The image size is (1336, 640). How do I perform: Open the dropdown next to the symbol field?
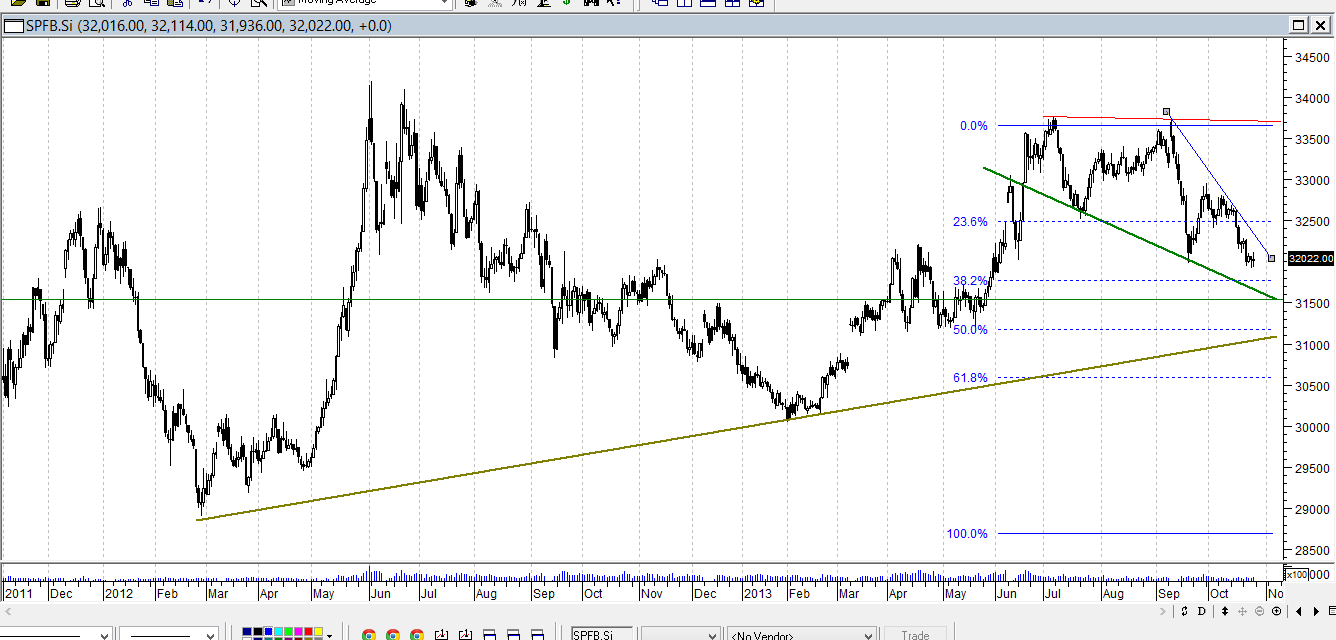[680, 635]
